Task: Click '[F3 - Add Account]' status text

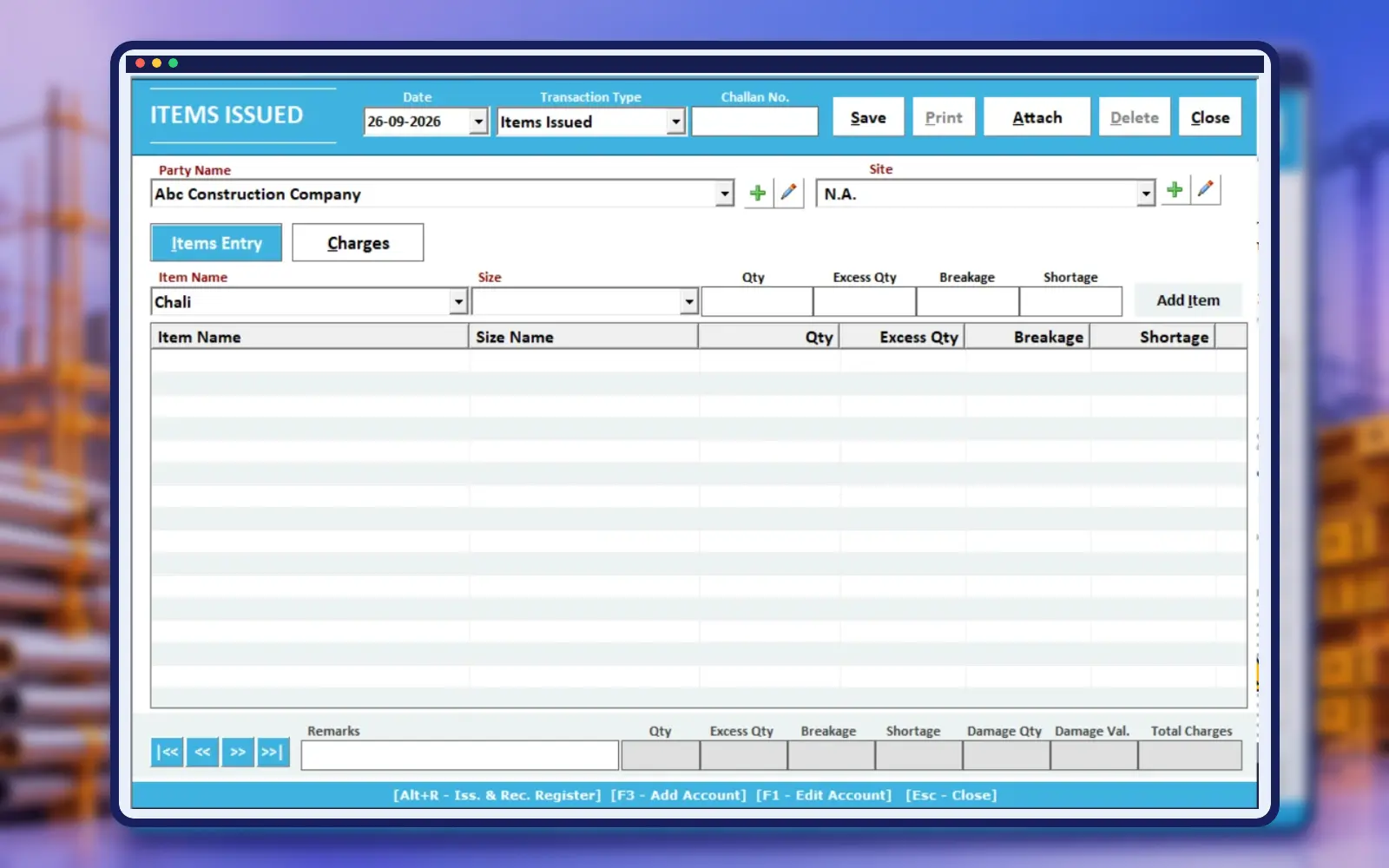Action: click(x=678, y=795)
